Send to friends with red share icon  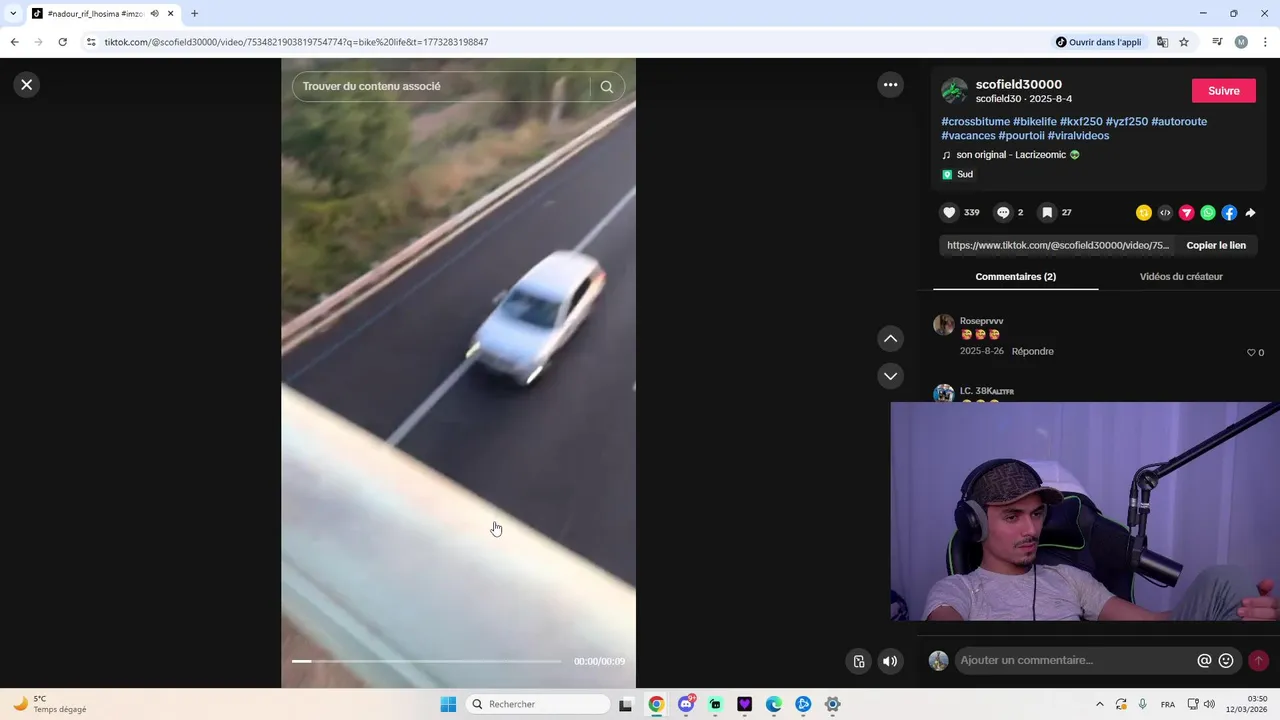1187,213
